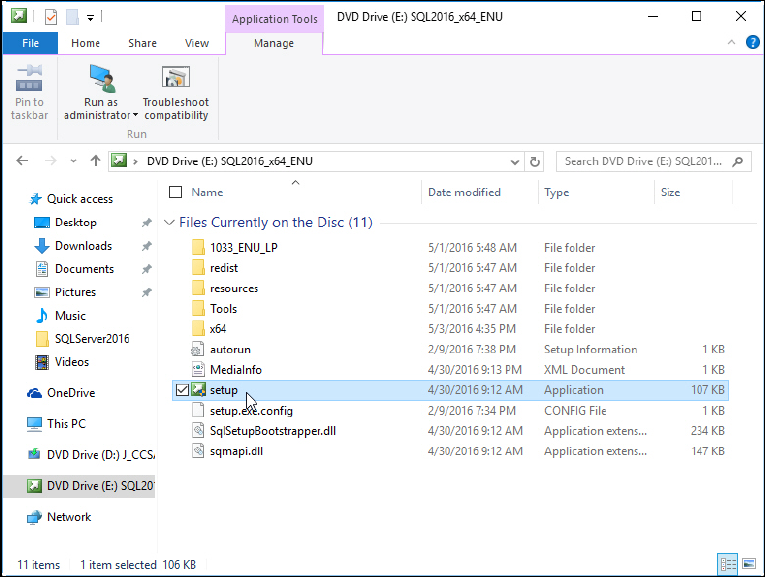The width and height of the screenshot is (765, 577).
Task: Open Explorer Help question mark icon
Action: tap(752, 42)
